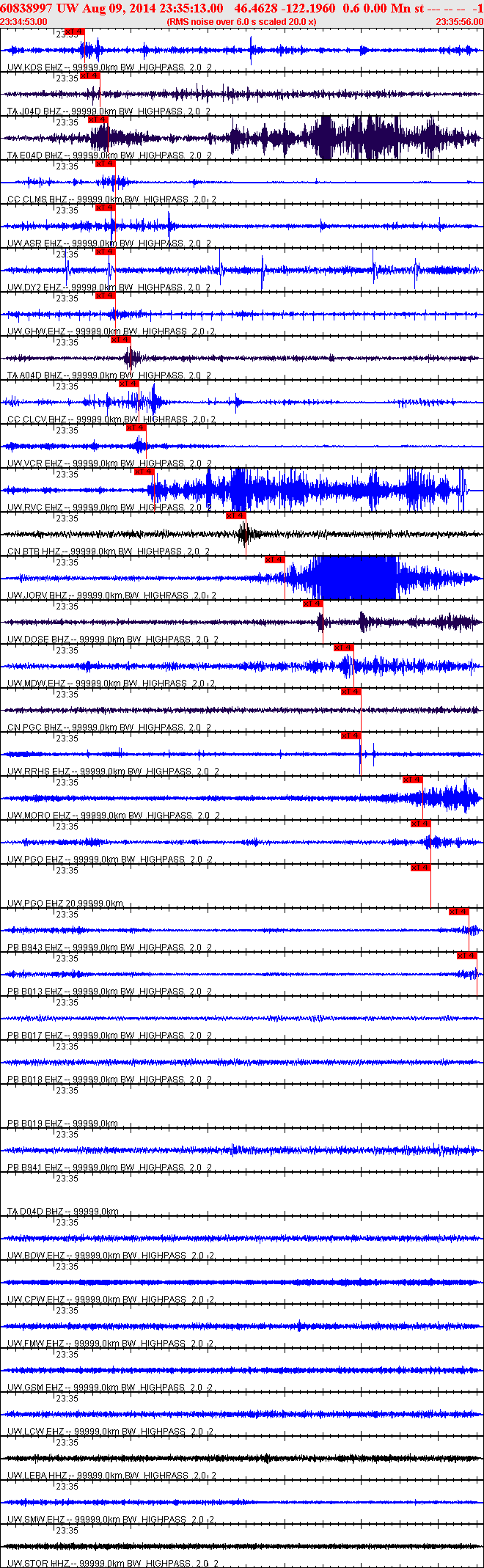Click the red pick marker on PB.B943 trace
The height and width of the screenshot is (1568, 484).
tap(459, 912)
